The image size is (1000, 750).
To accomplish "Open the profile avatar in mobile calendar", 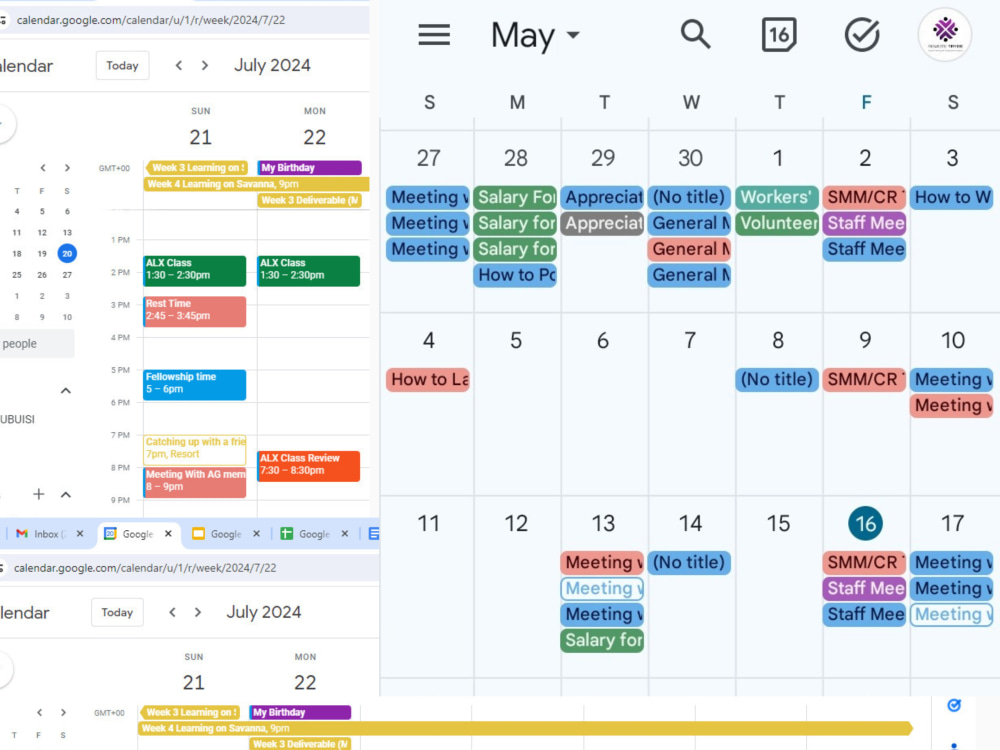I will coord(945,34).
